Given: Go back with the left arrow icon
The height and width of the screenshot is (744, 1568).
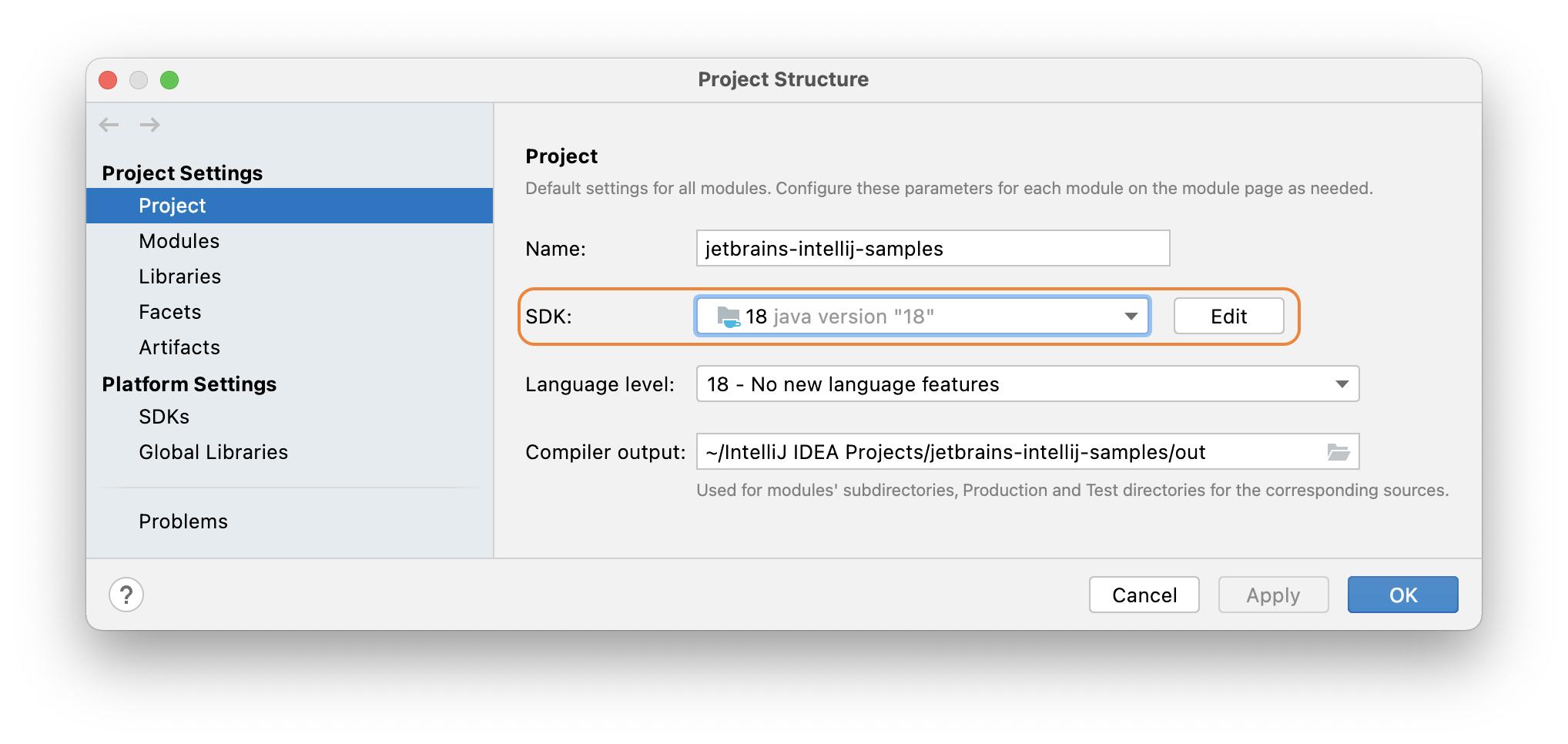Looking at the screenshot, I should coord(109,125).
